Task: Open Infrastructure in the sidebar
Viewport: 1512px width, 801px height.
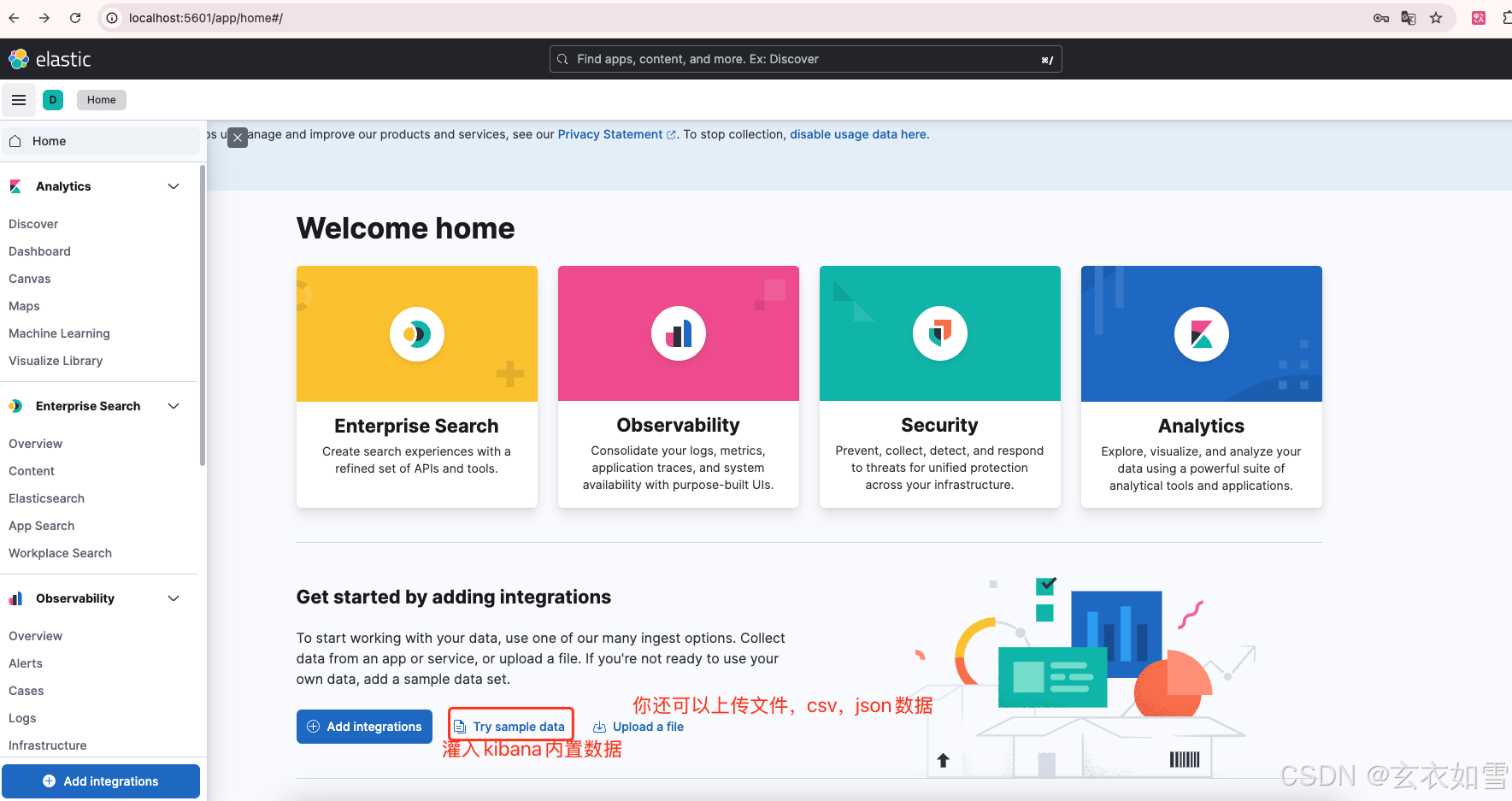Action: click(x=47, y=745)
